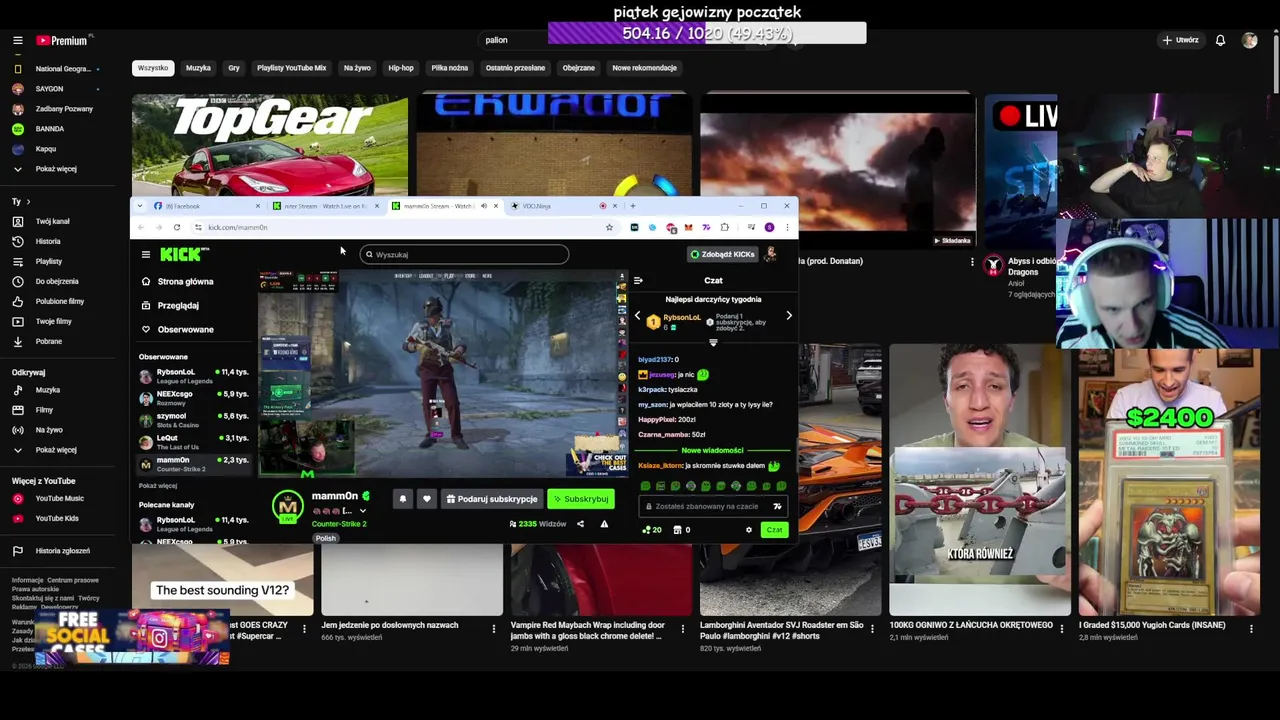Open the Kick user avatar menu

pos(770,254)
